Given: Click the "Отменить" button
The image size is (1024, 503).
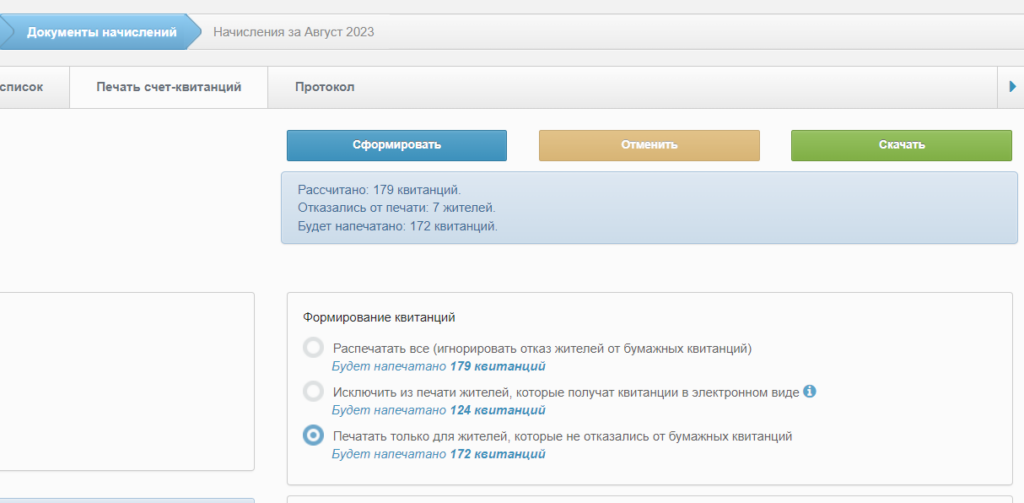Looking at the screenshot, I should (649, 145).
